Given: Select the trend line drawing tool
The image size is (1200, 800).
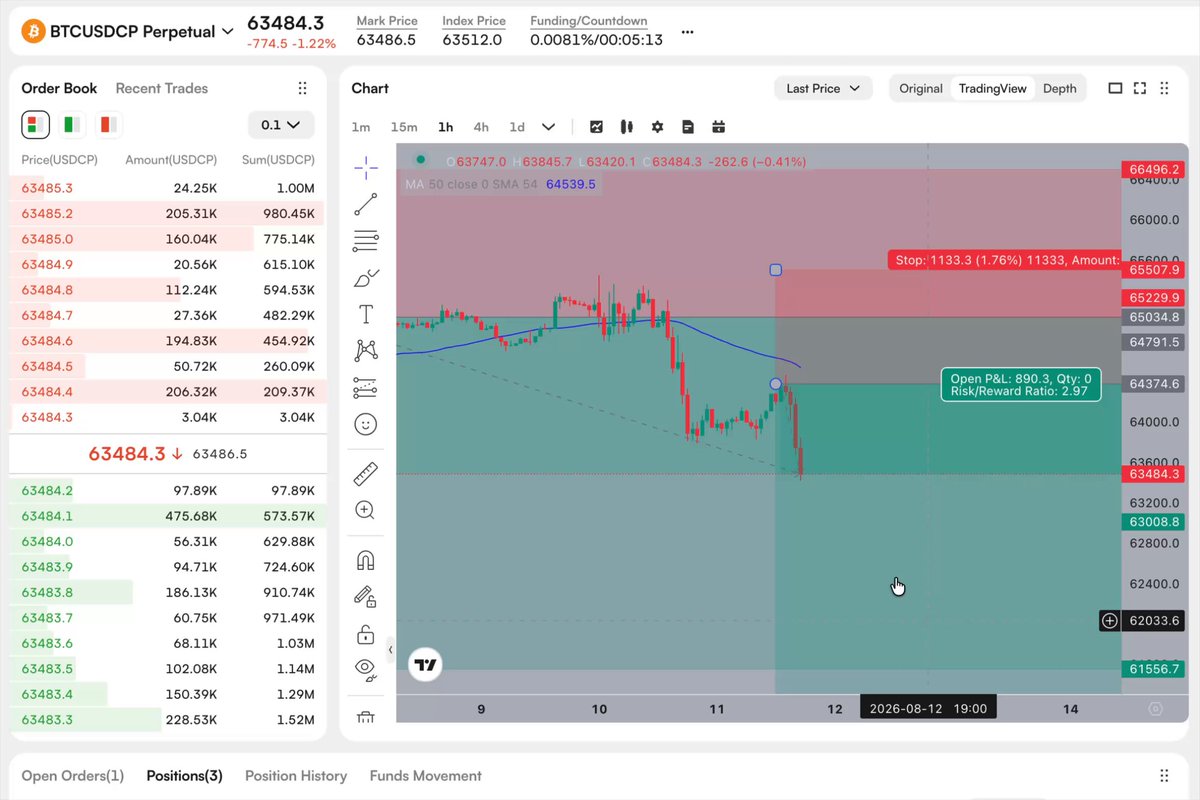Looking at the screenshot, I should (366, 204).
